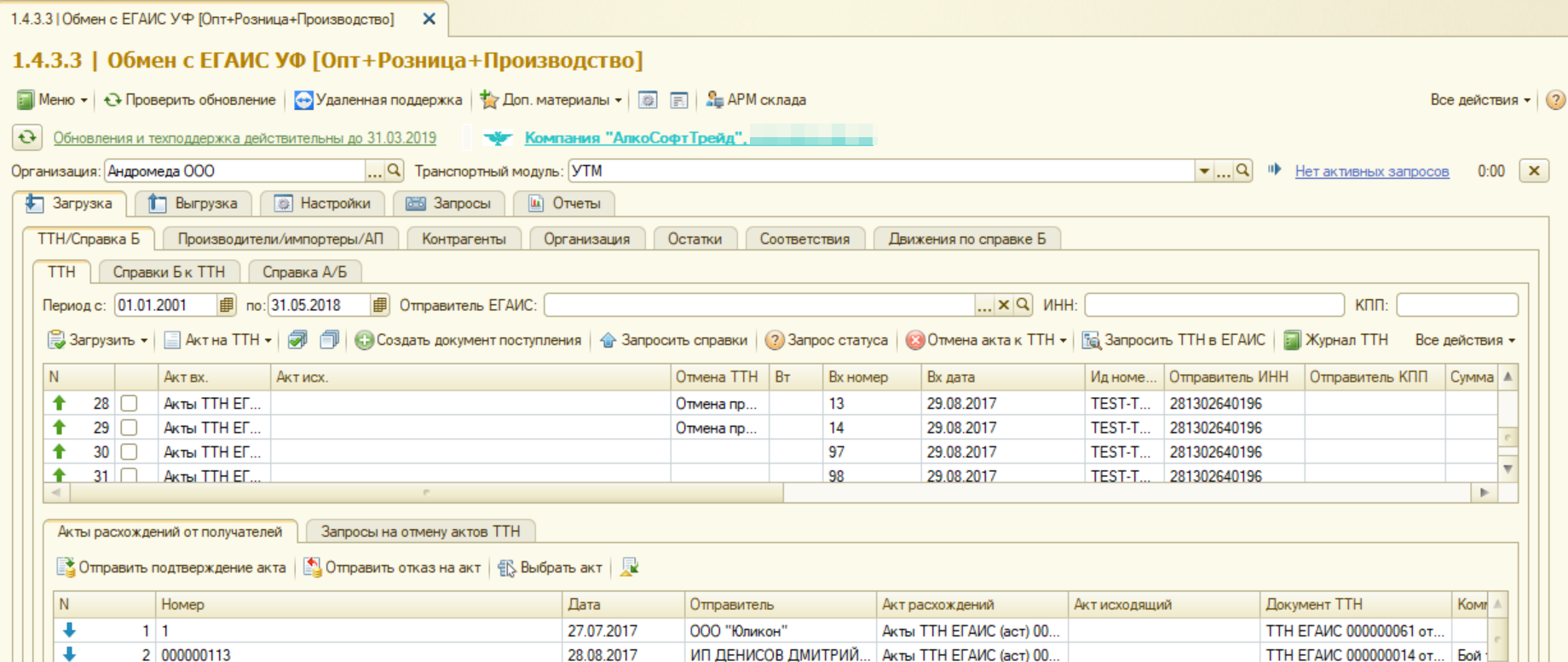Viewport: 1568px width, 662px height.
Task: Expand Акт на ТТН dropdown
Action: [218, 340]
